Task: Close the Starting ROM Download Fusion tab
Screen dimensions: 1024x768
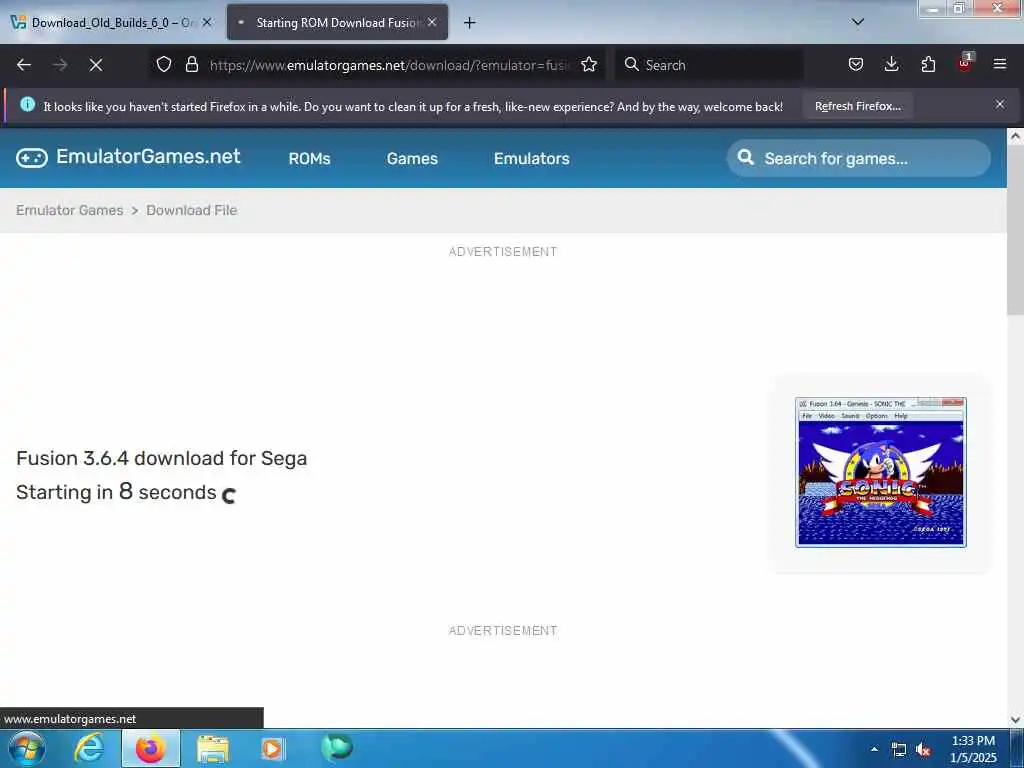Action: coord(432,22)
